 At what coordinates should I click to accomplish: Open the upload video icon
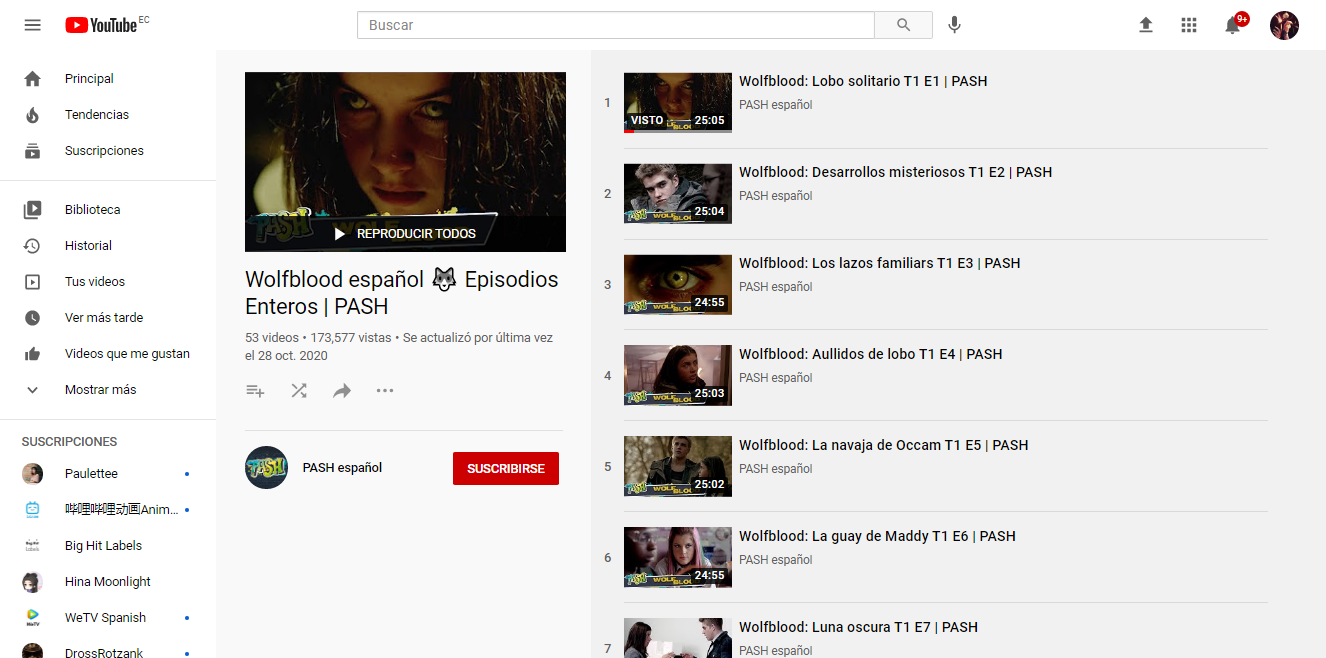click(x=1146, y=25)
